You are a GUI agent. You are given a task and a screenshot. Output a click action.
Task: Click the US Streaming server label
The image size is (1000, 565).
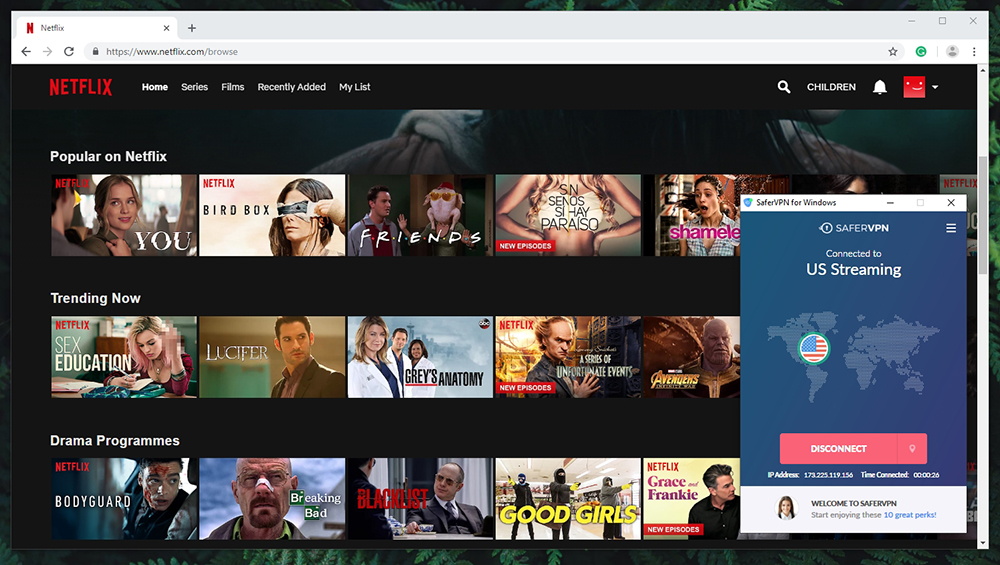[853, 270]
